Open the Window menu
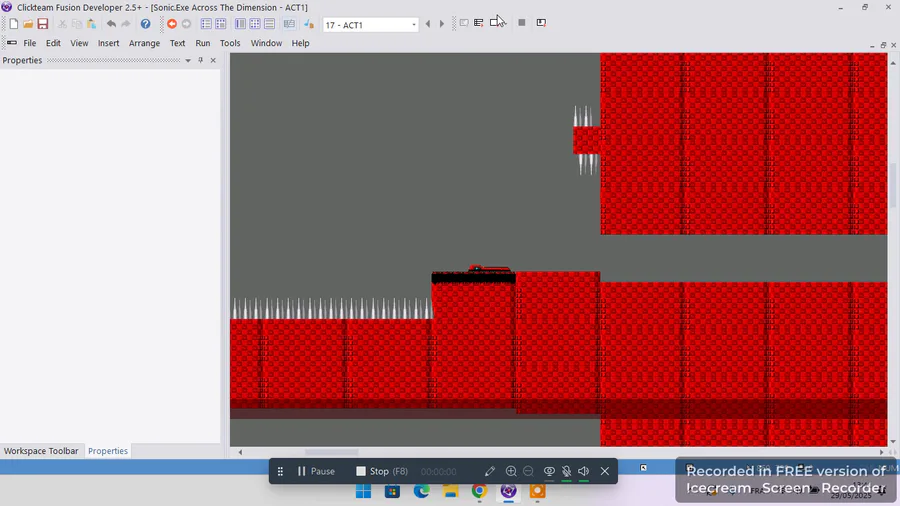The height and width of the screenshot is (506, 900). coord(266,43)
